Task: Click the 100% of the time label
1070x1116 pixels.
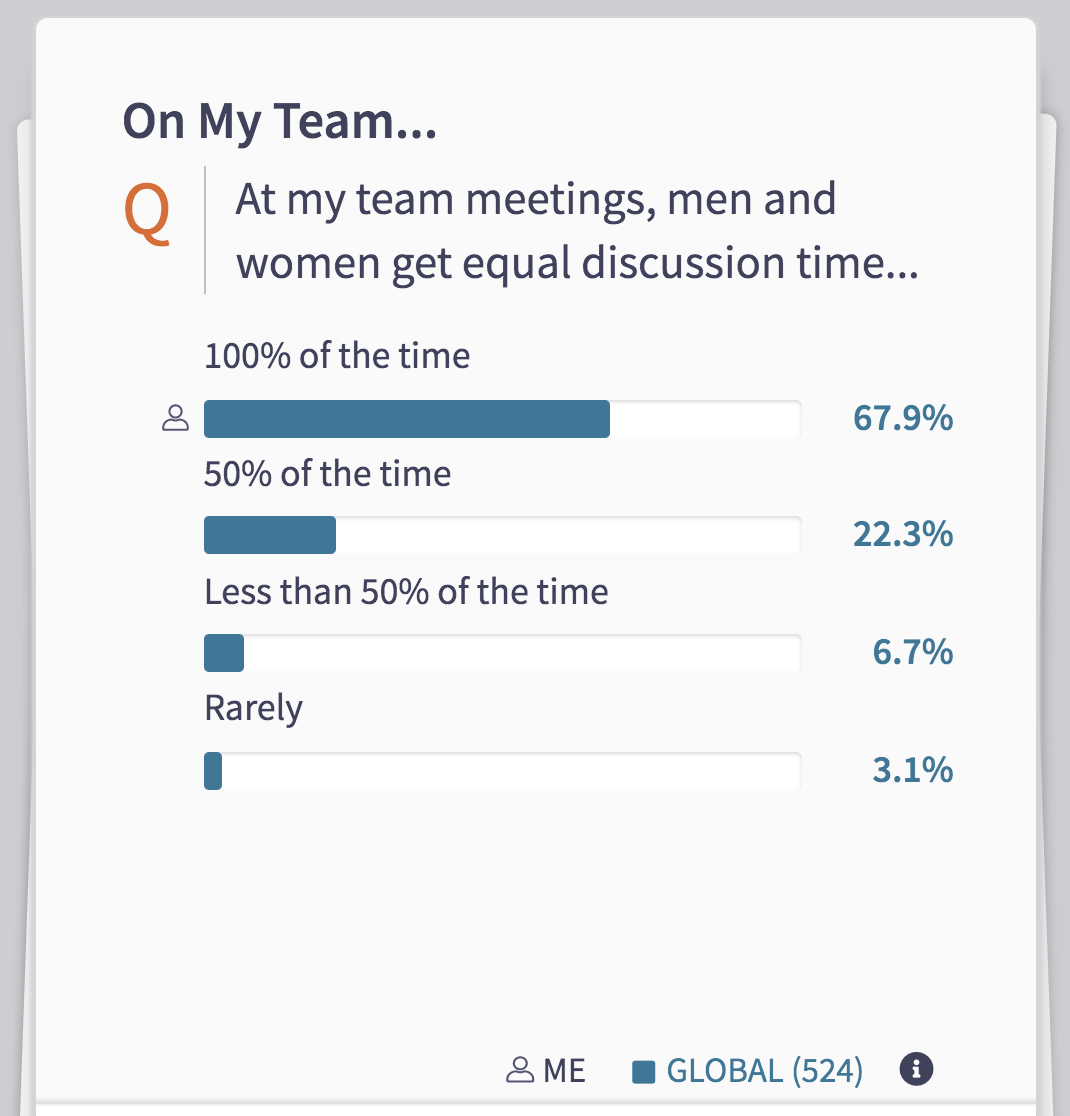Action: 337,355
